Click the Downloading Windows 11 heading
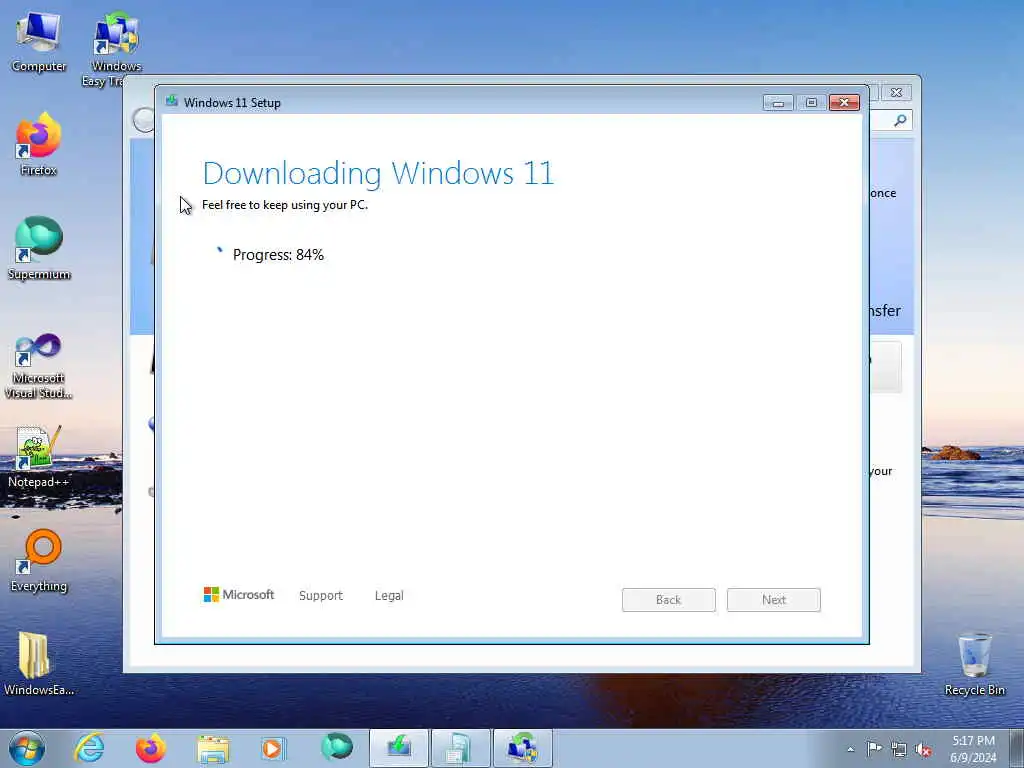Image resolution: width=1024 pixels, height=768 pixels. coord(378,173)
